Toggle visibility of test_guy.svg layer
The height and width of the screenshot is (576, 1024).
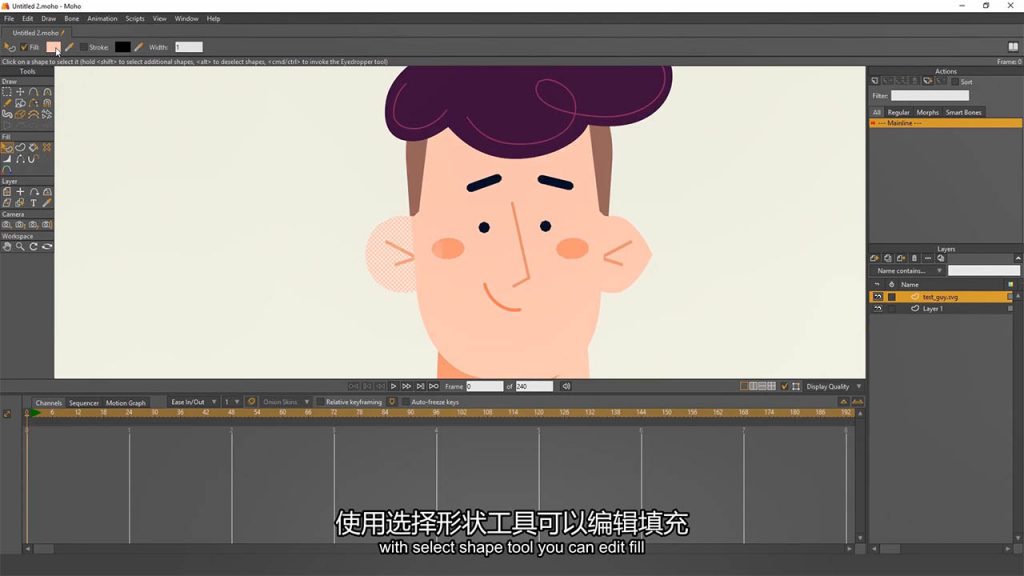878,297
